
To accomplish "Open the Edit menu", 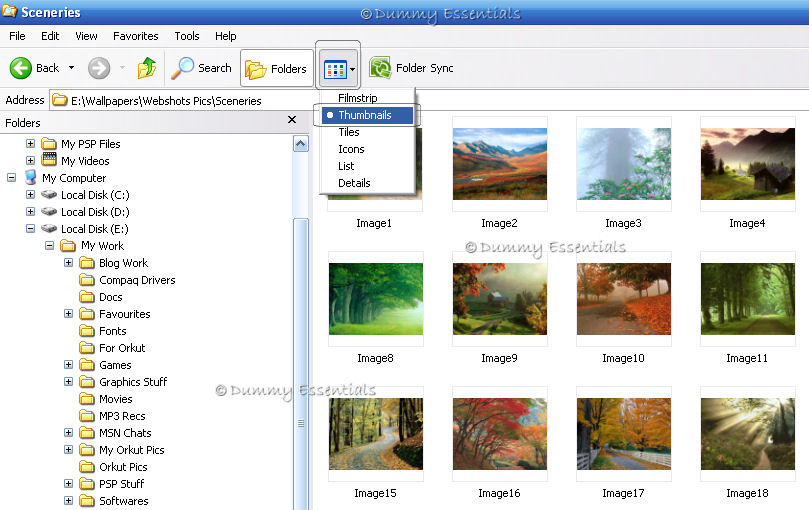I will pos(50,36).
